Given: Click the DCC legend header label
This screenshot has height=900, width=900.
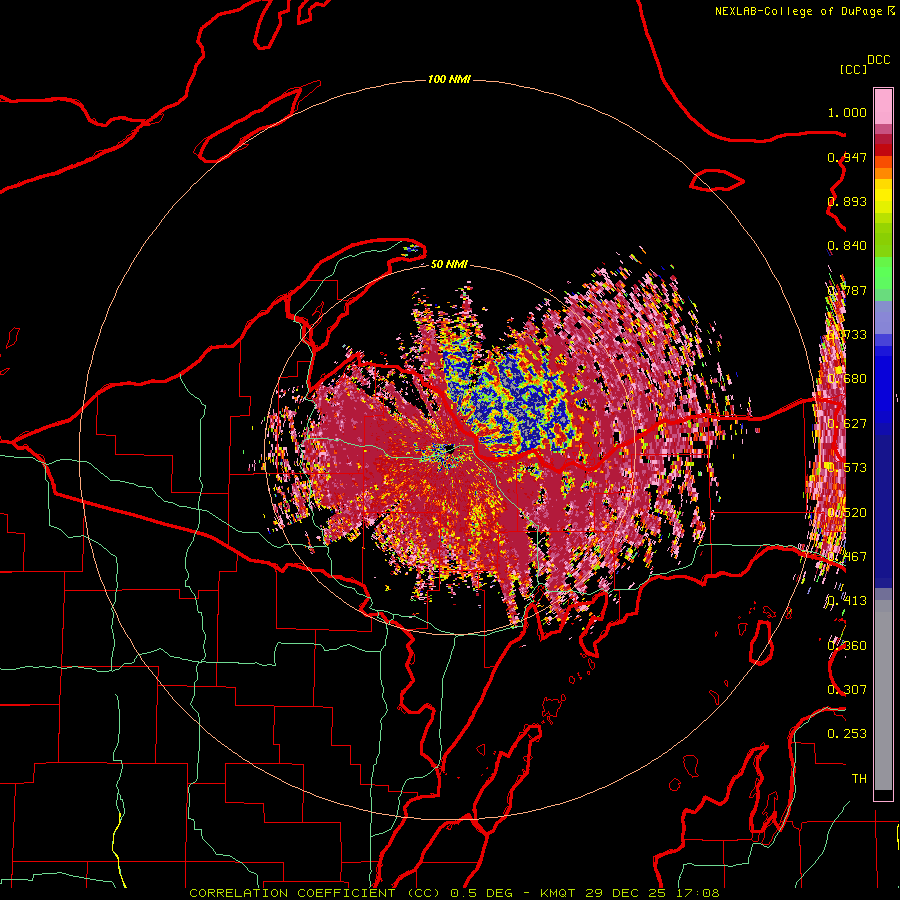Looking at the screenshot, I should coord(879,60).
